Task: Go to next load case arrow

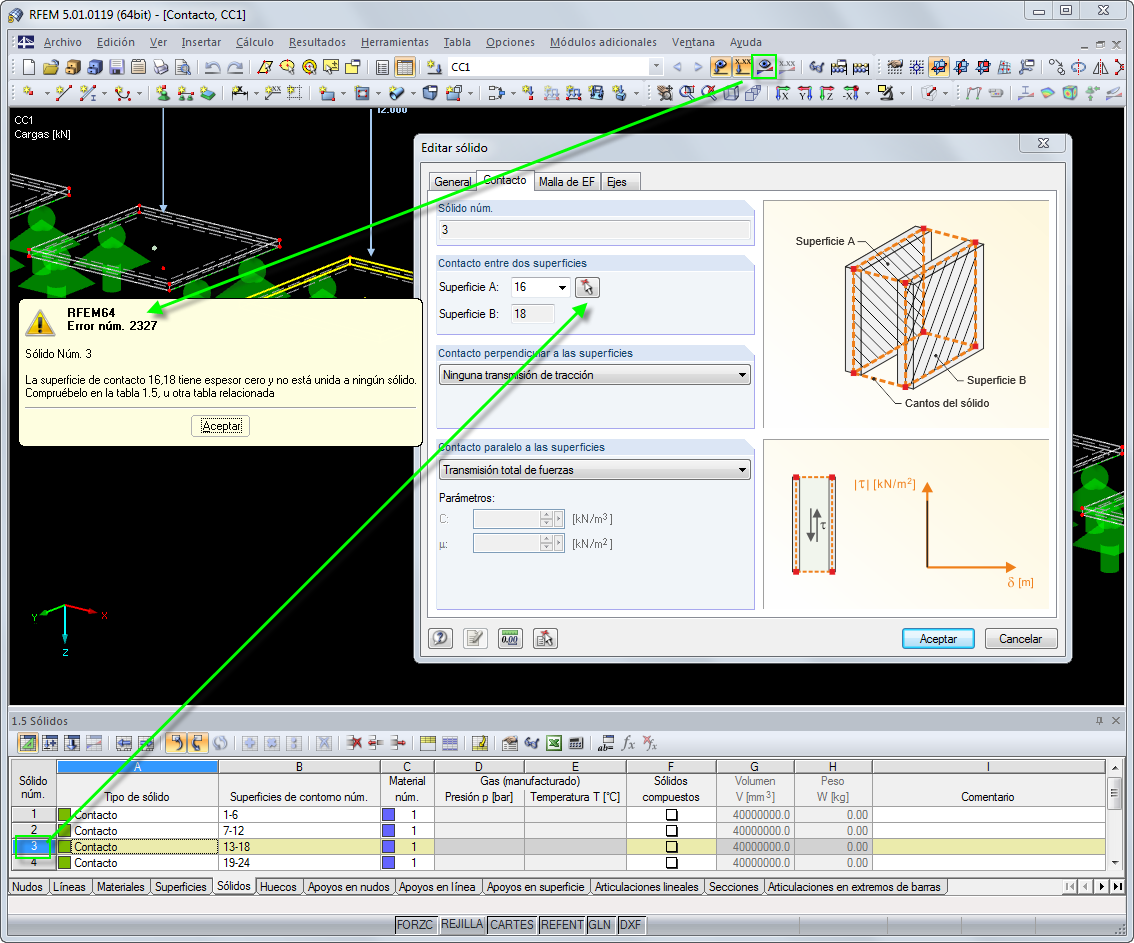Action: point(698,67)
